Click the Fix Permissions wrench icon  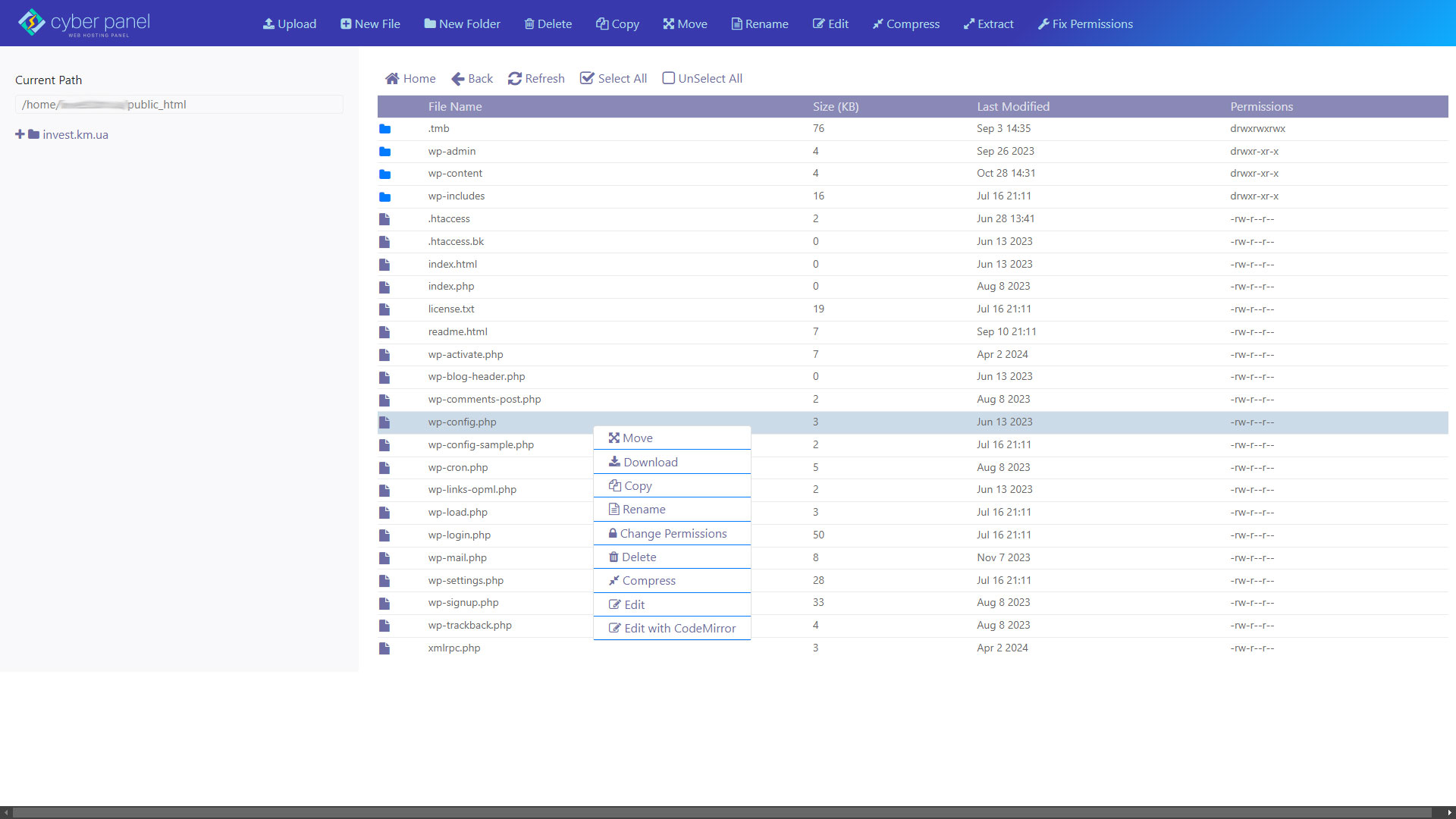click(x=1043, y=24)
